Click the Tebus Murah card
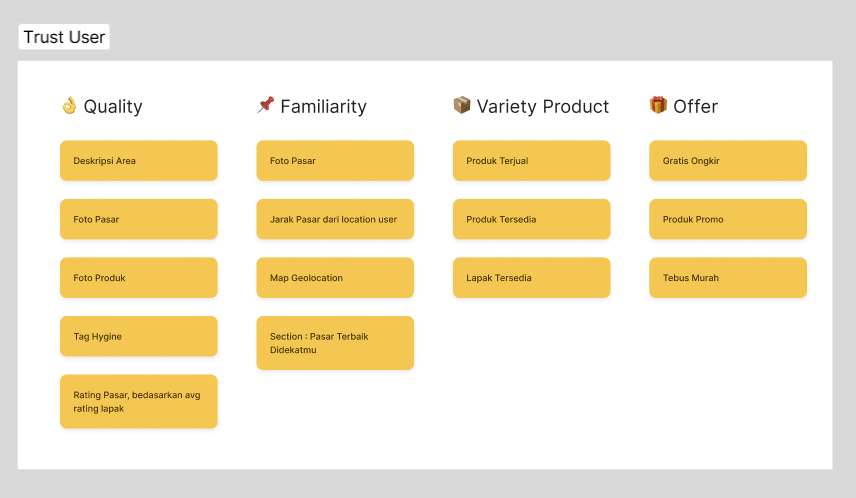Viewport: 856px width, 498px height. coord(728,277)
